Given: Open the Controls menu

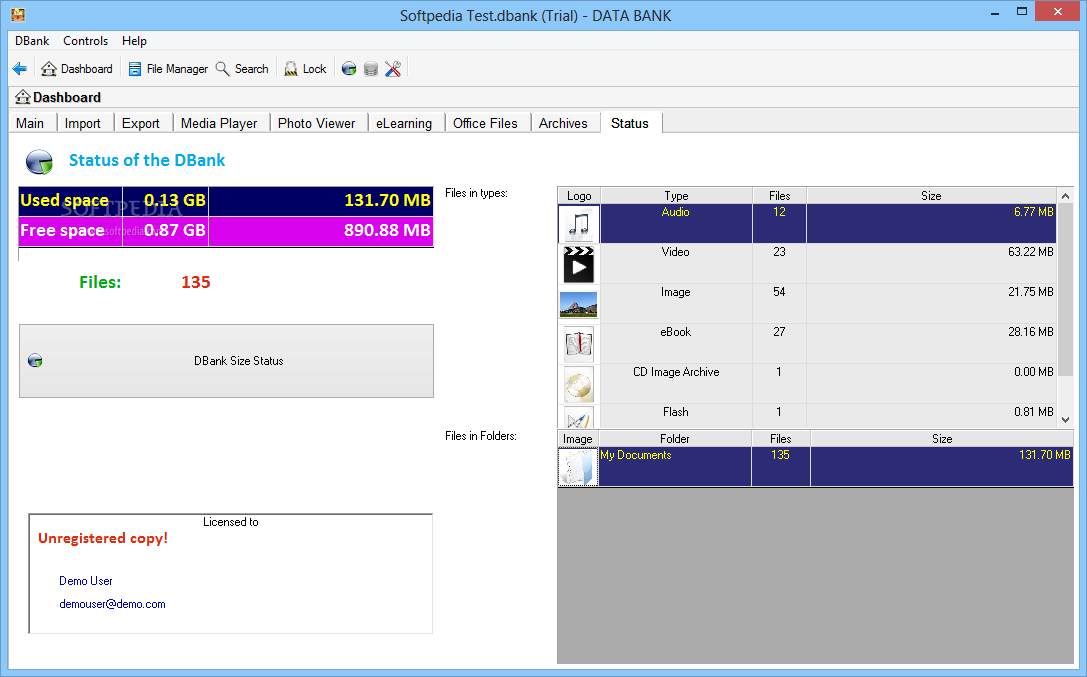Looking at the screenshot, I should coord(85,41).
